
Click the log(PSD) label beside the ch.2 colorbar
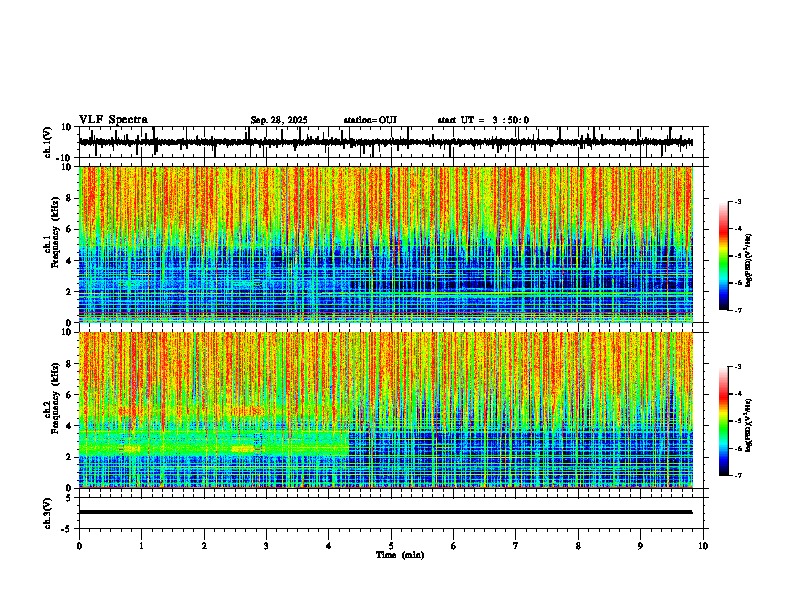click(x=749, y=425)
